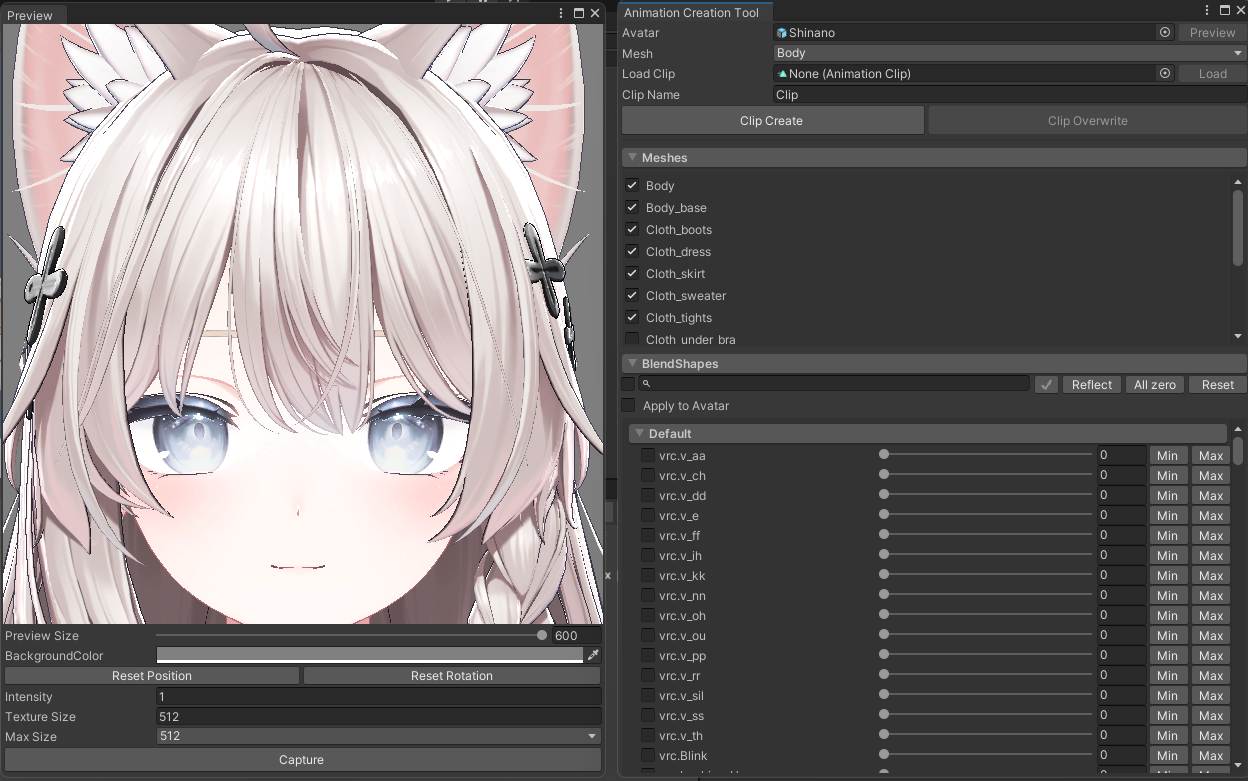Click the All zero button

click(1154, 384)
